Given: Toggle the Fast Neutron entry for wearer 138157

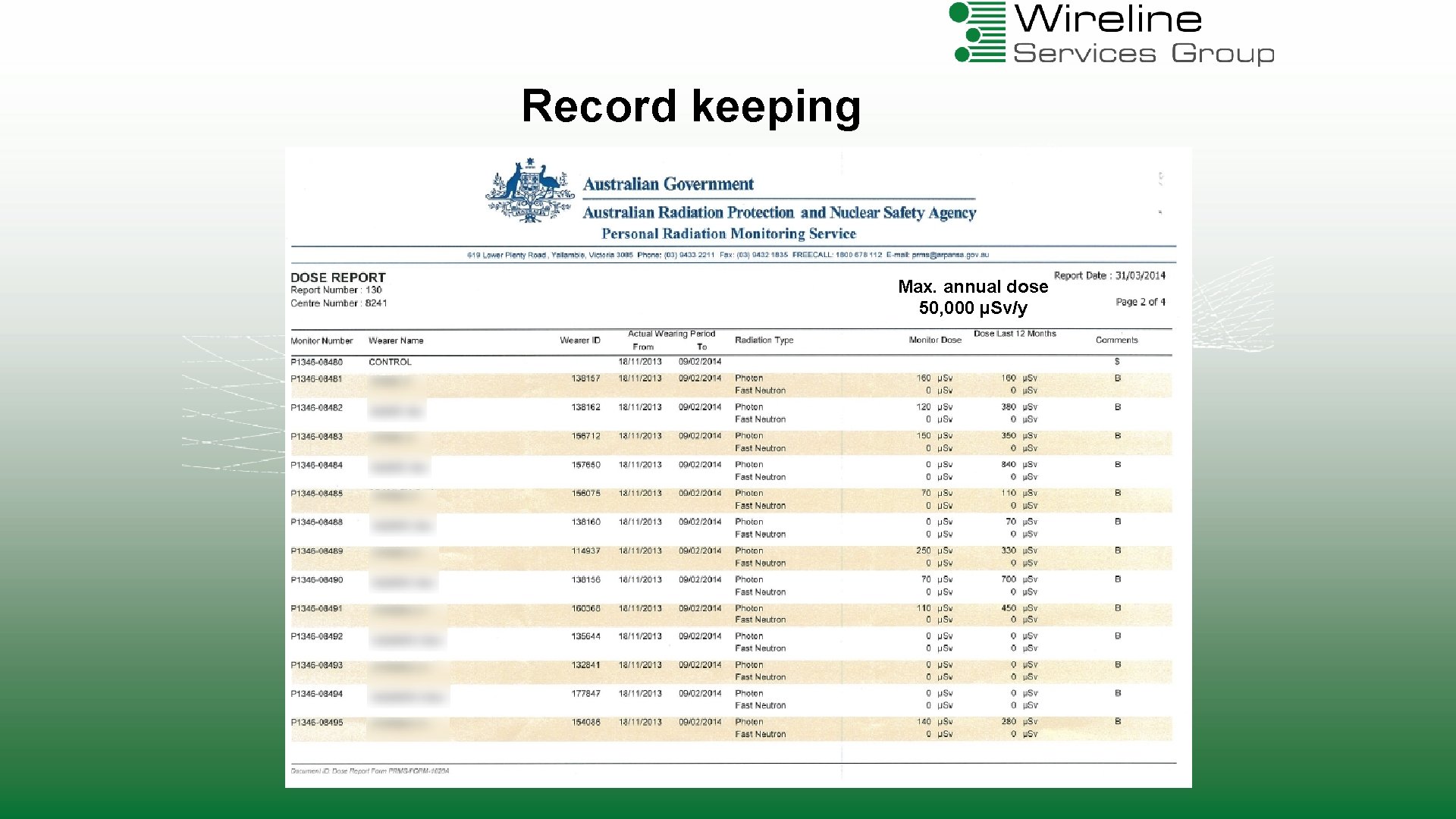Looking at the screenshot, I should coord(758,390).
